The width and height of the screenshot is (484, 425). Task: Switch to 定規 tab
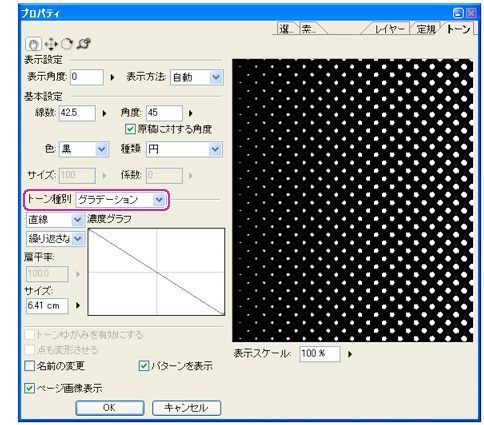(426, 29)
